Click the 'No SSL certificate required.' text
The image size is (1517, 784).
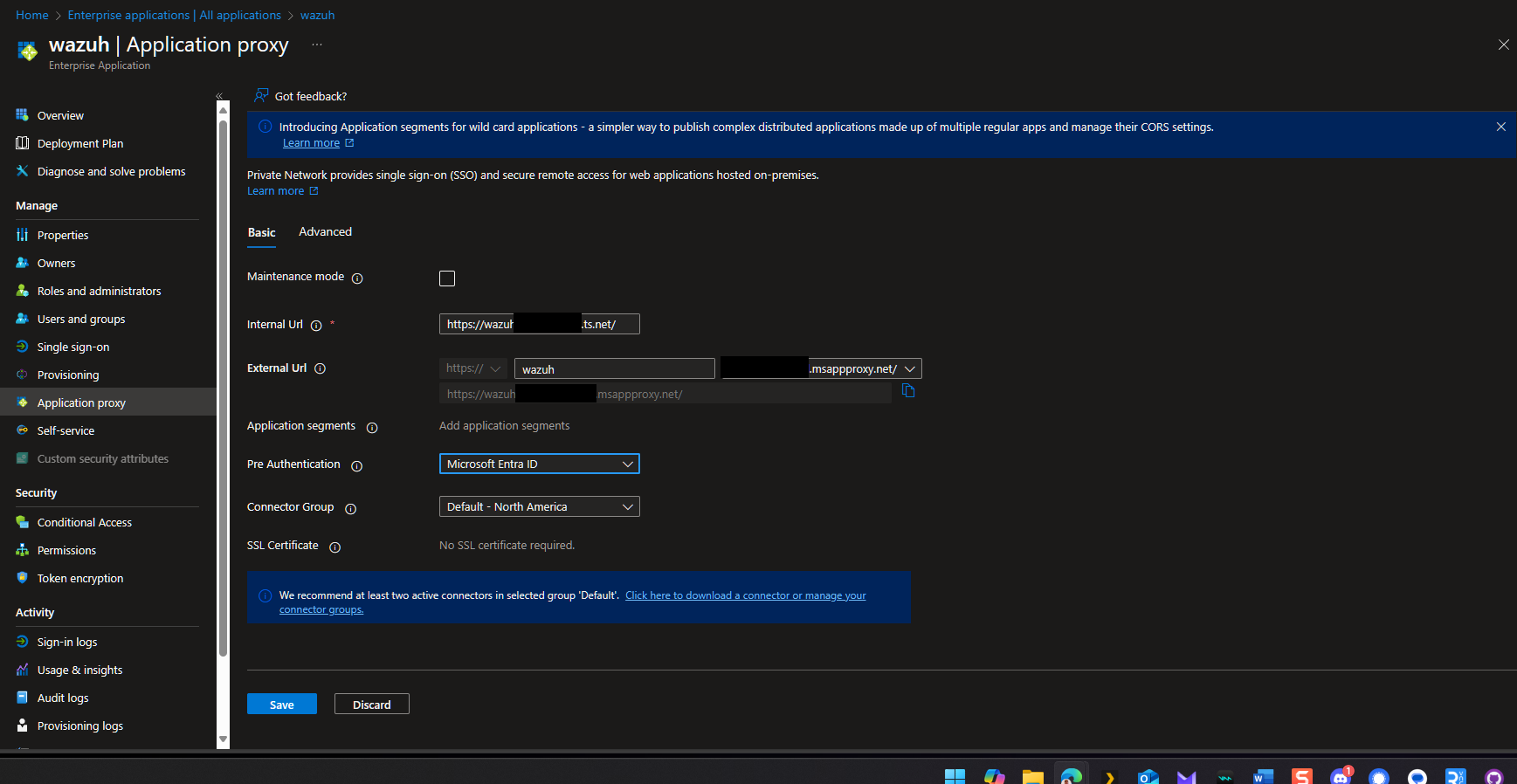point(507,545)
